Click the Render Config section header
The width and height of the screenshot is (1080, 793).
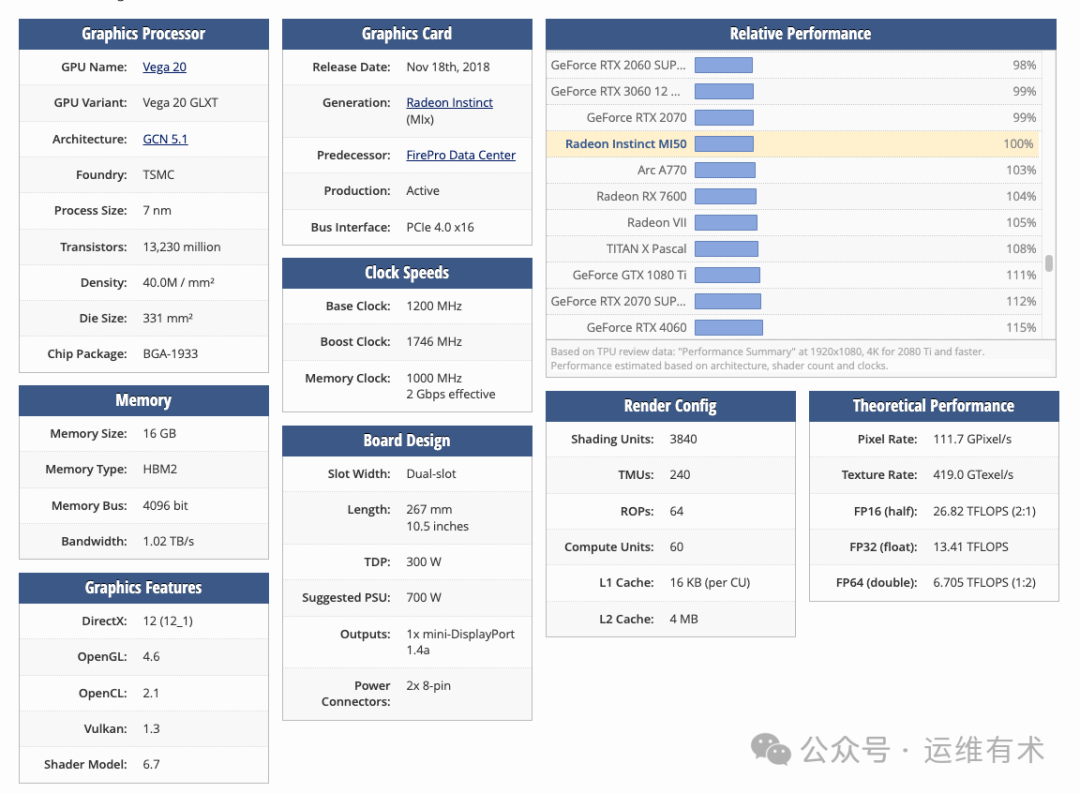(x=670, y=406)
